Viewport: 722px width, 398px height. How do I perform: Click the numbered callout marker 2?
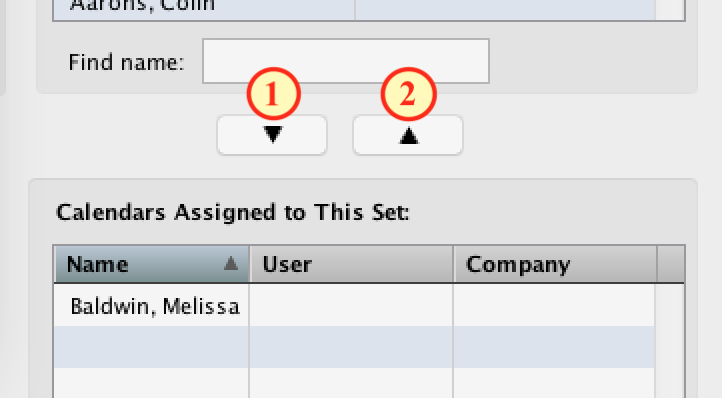[x=408, y=94]
